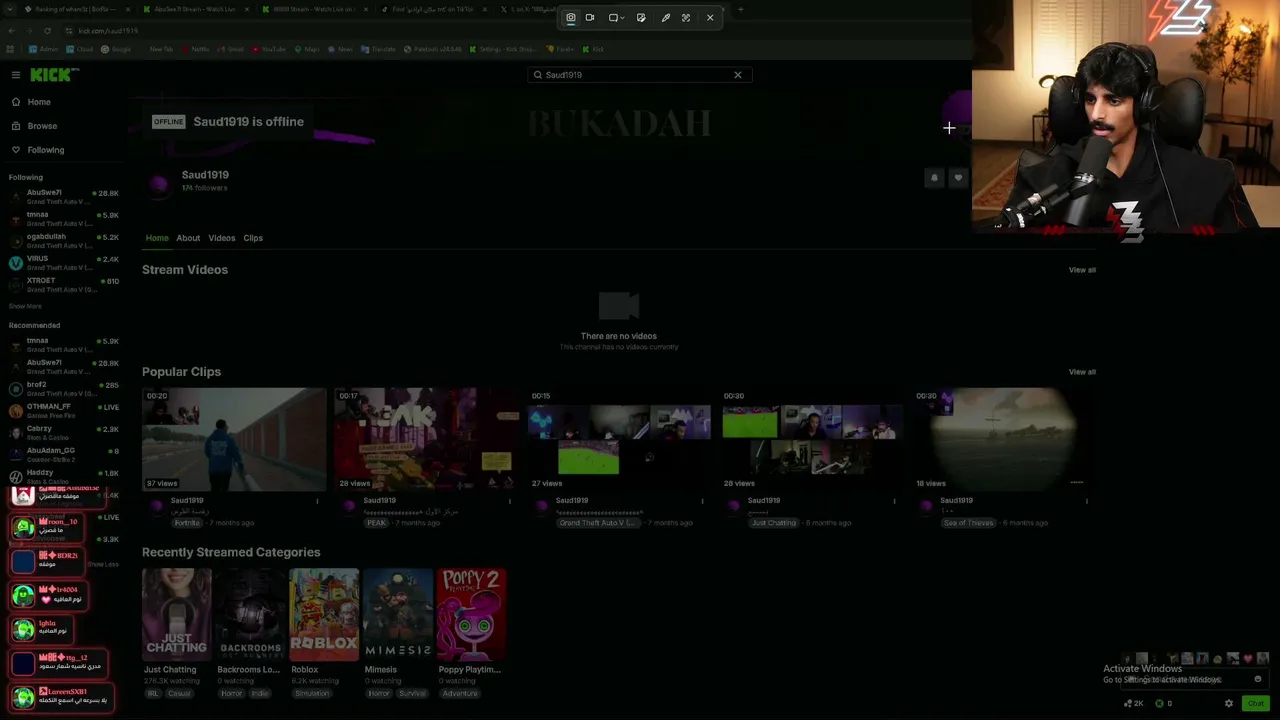Open brof2 channel in Recommended list

point(64,389)
